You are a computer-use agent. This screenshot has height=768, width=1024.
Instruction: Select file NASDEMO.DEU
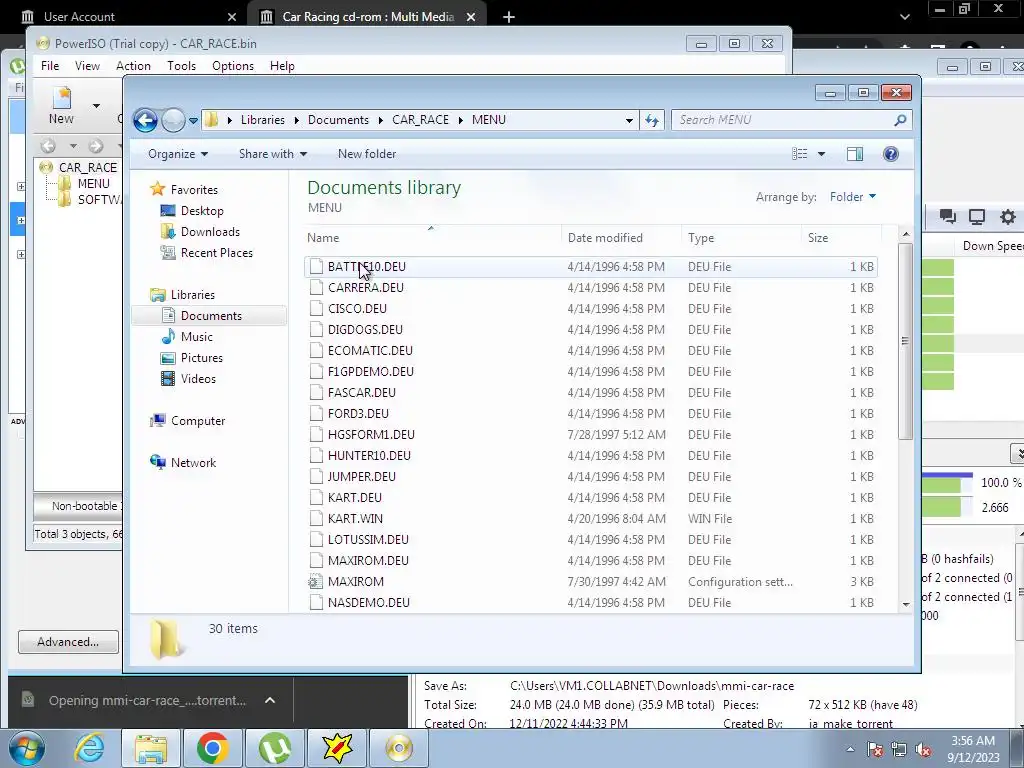click(590, 603)
